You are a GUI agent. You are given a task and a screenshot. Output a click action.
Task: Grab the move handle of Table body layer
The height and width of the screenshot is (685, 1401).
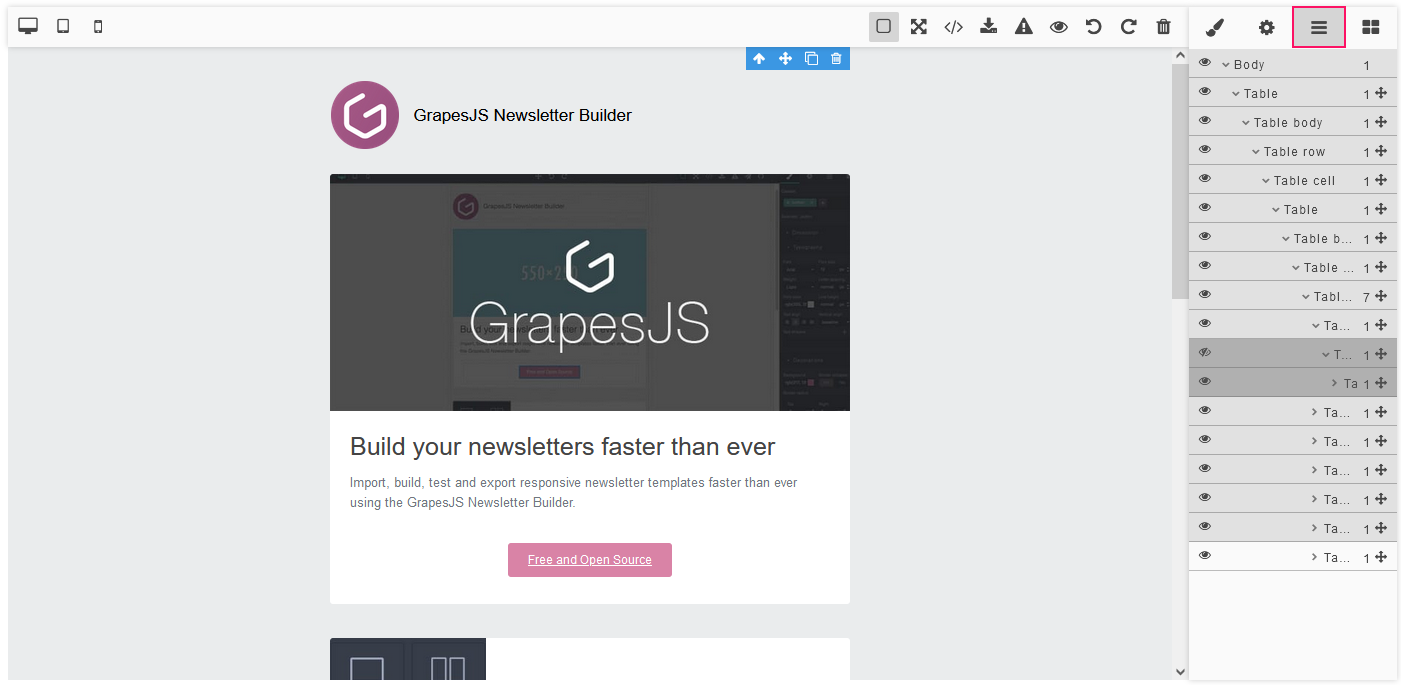pyautogui.click(x=1381, y=122)
